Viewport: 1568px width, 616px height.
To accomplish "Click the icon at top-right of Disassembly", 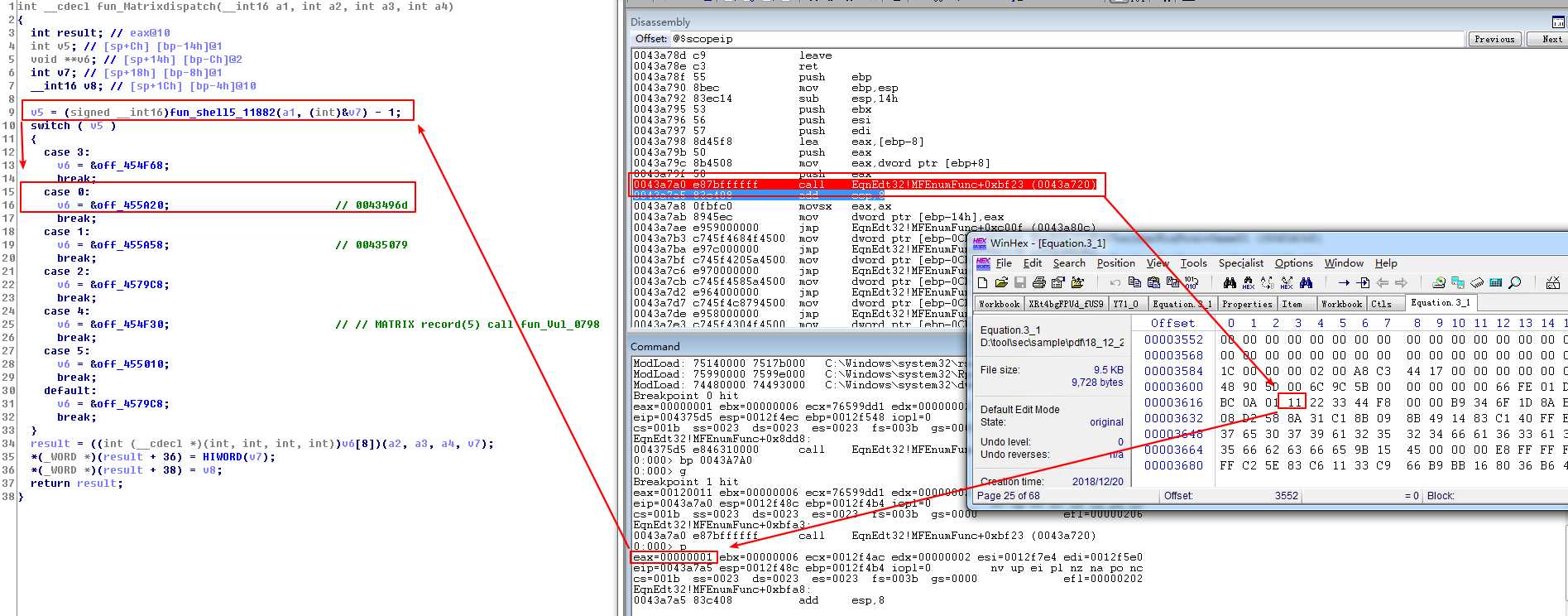I will [x=1558, y=22].
